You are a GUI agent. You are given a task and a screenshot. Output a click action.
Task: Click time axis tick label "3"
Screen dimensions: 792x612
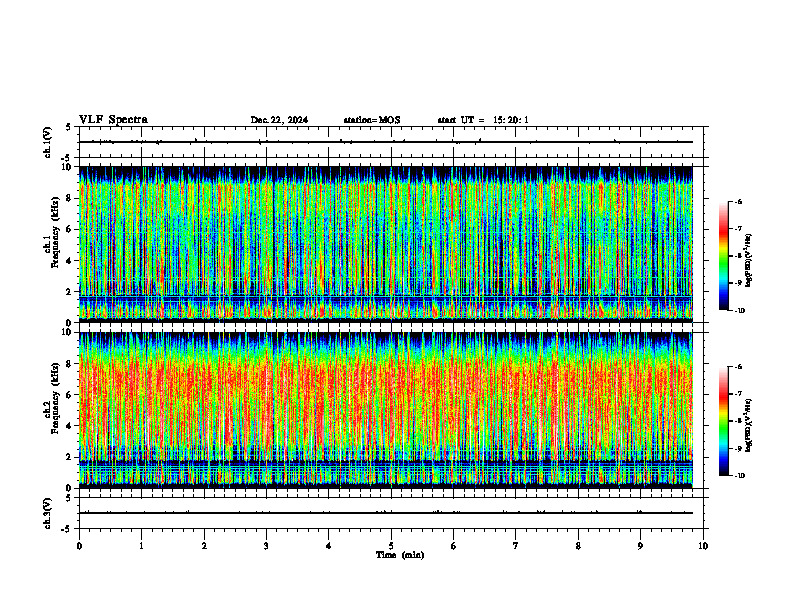click(x=266, y=546)
